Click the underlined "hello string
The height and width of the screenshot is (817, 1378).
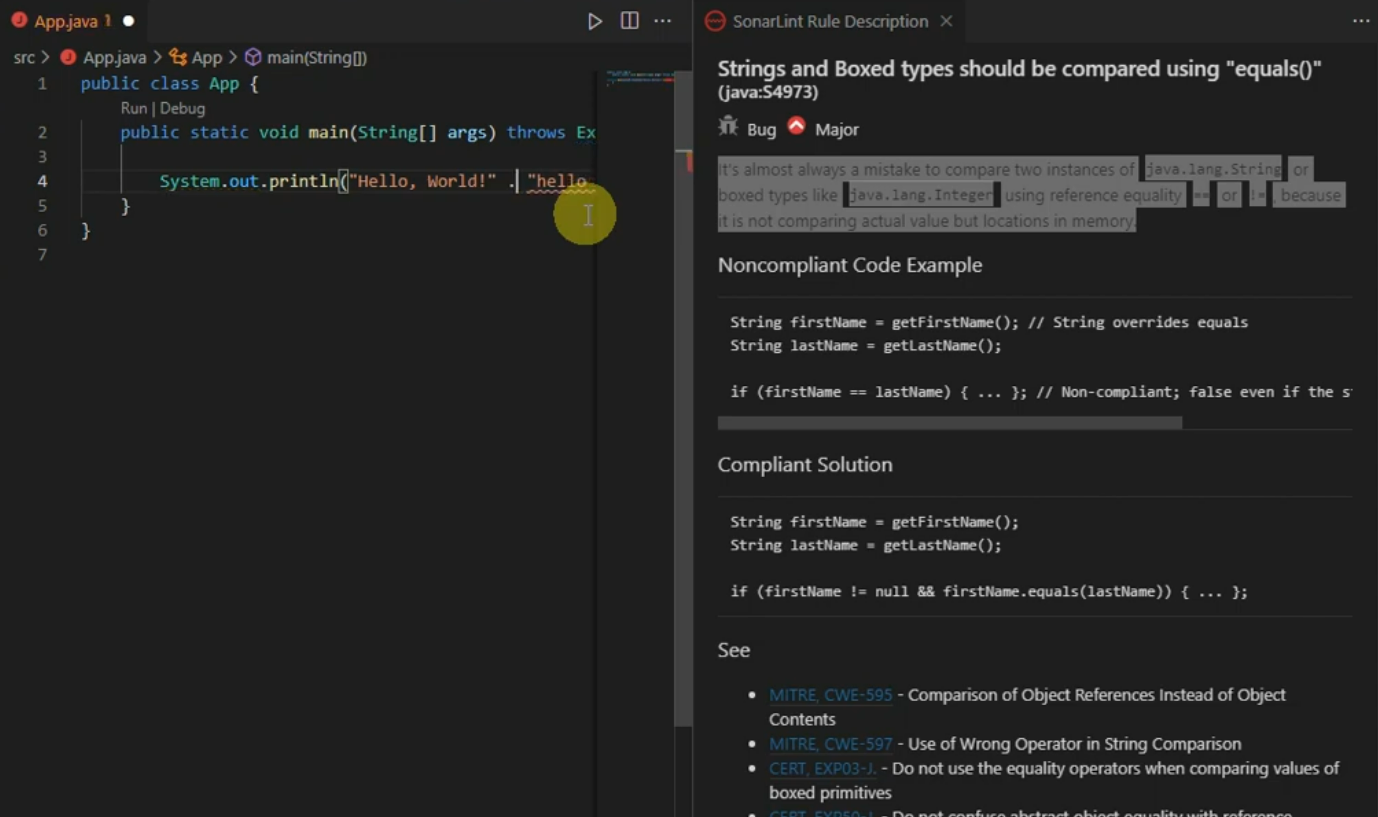click(557, 182)
